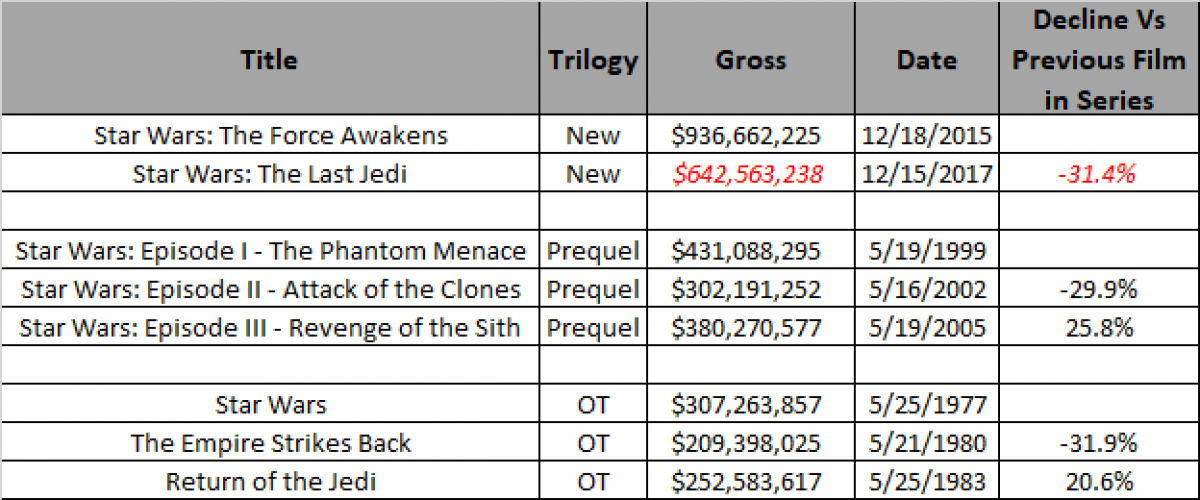Select the Date column header cell
This screenshot has height=500, width=1200.
[x=926, y=59]
